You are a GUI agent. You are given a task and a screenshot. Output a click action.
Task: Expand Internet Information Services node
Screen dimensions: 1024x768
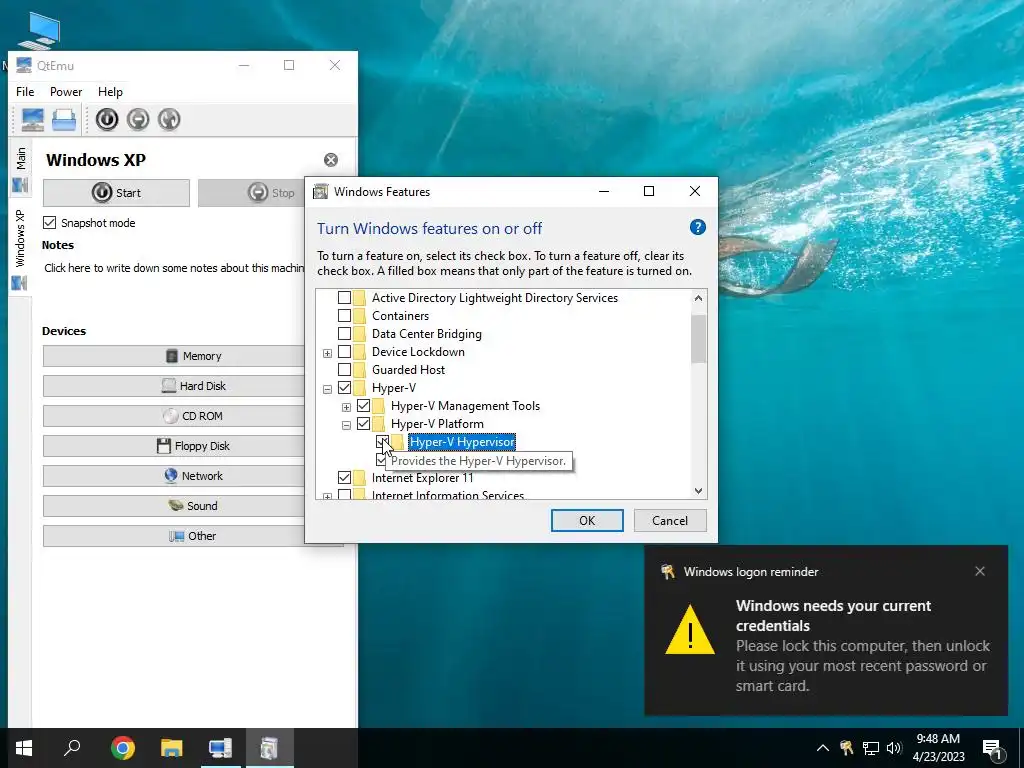pyautogui.click(x=327, y=496)
